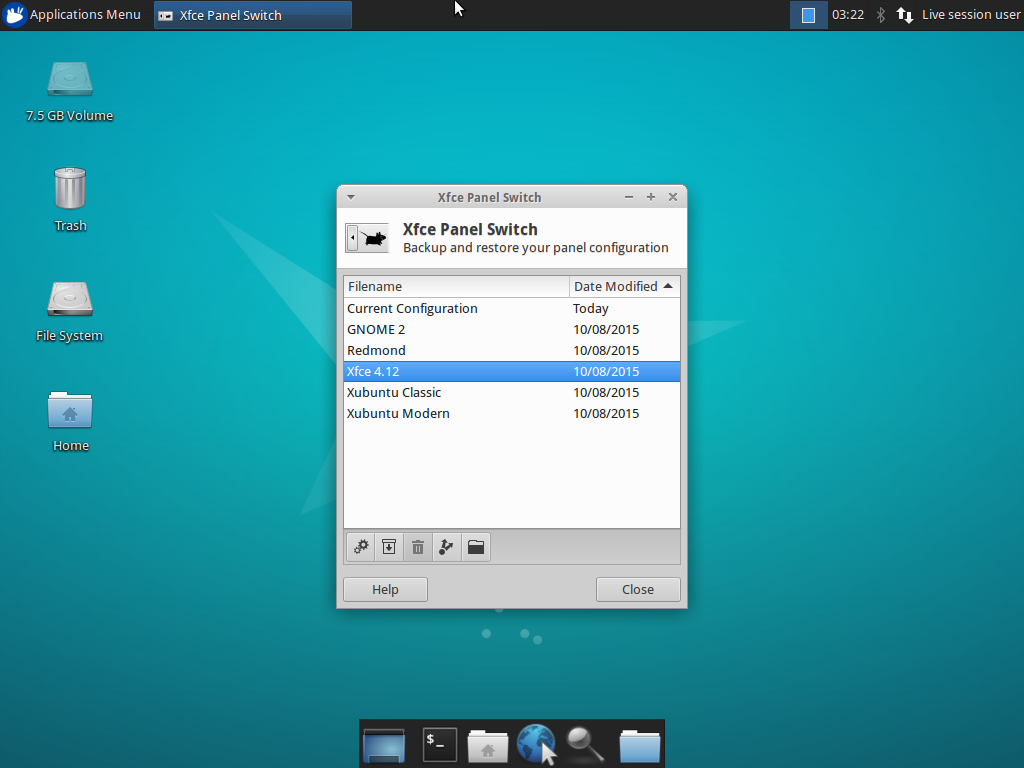Open the web browser from the dock
The height and width of the screenshot is (768, 1024).
536,743
